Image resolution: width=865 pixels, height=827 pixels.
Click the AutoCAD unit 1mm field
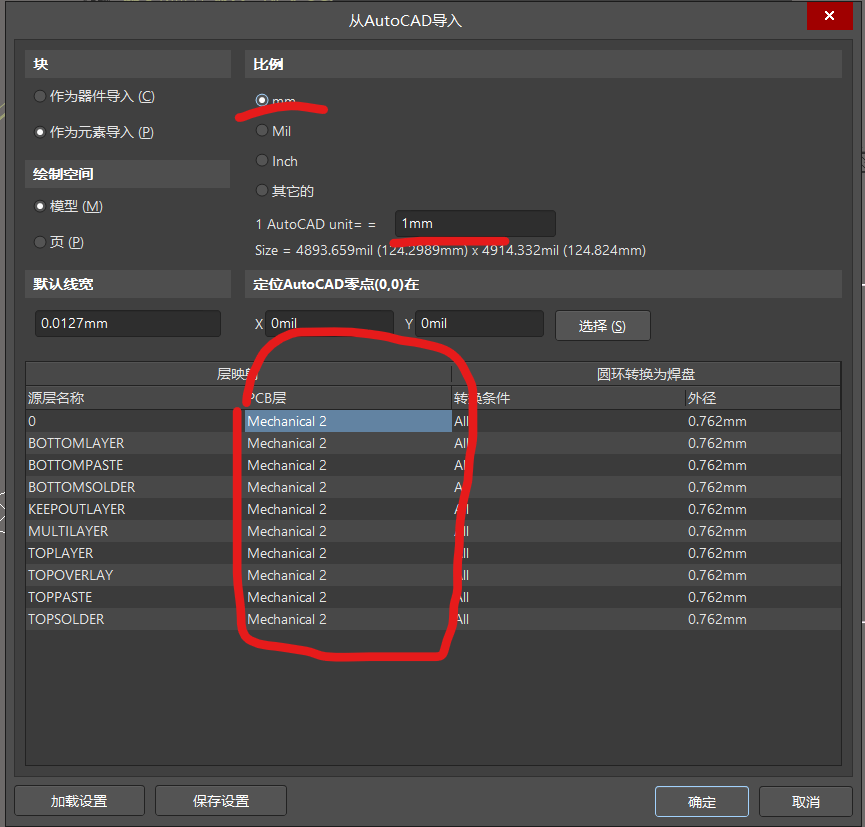tap(475, 223)
